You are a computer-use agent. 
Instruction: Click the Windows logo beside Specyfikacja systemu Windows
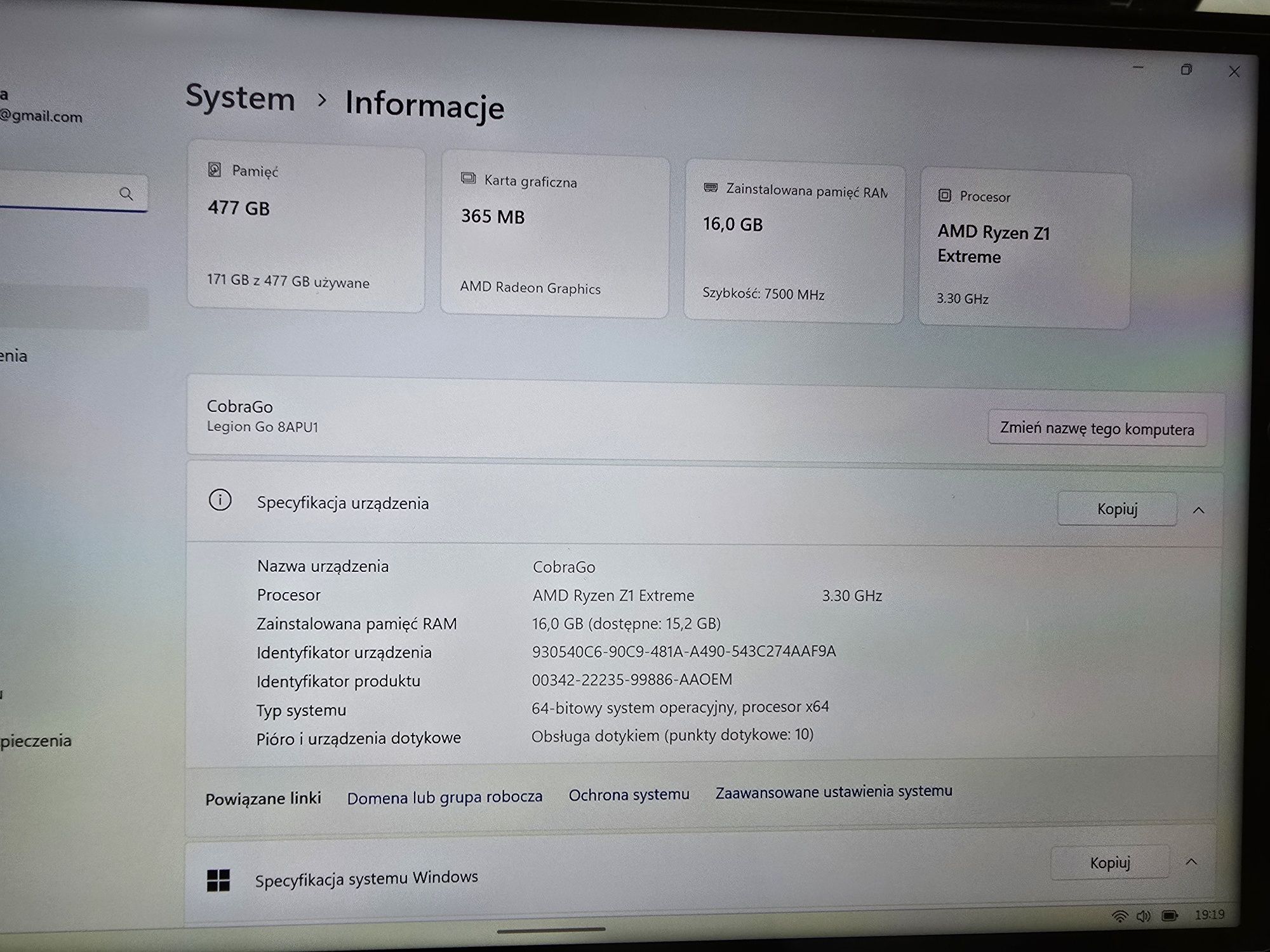(218, 880)
